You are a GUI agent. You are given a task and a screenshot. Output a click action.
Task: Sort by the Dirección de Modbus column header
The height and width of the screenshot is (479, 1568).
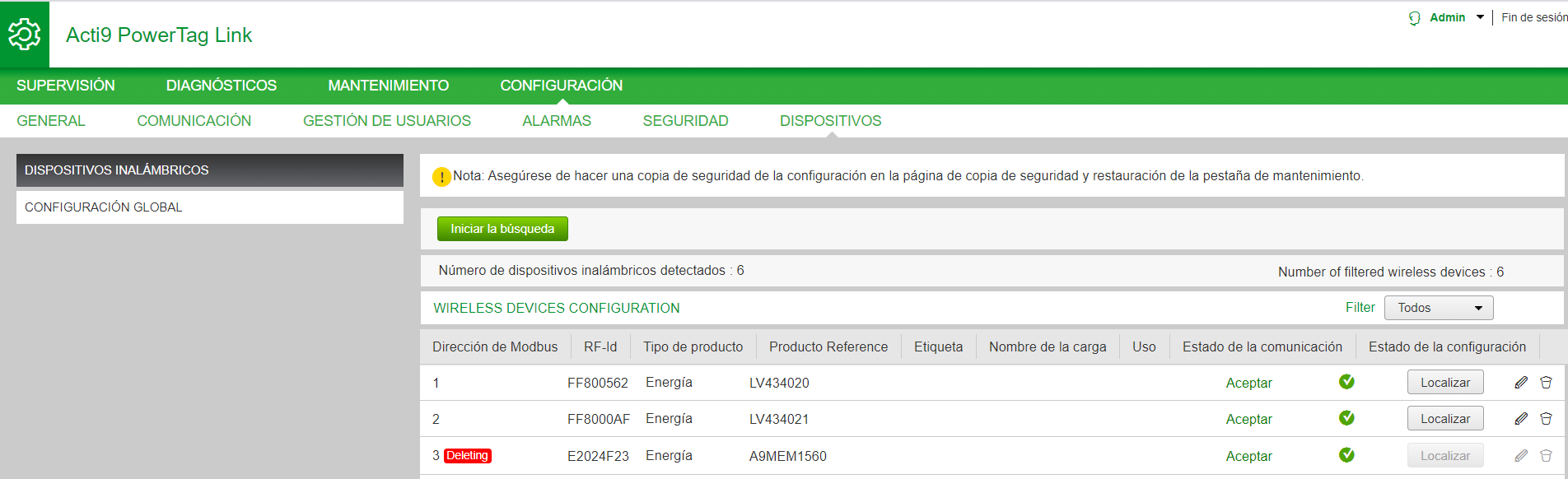(495, 347)
